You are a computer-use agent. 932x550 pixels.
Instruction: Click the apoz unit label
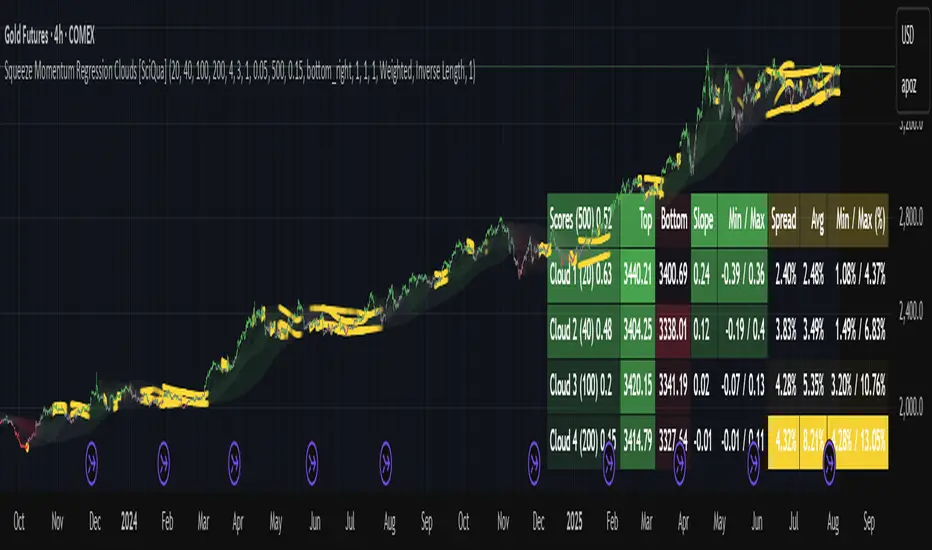[x=908, y=86]
